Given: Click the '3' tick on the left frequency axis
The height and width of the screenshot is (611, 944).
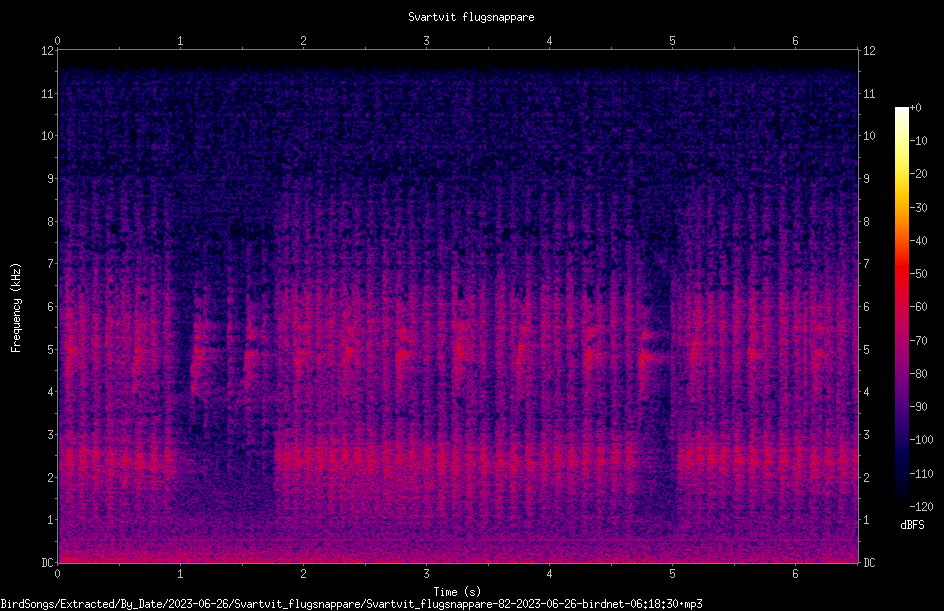Looking at the screenshot, I should click(x=51, y=435).
